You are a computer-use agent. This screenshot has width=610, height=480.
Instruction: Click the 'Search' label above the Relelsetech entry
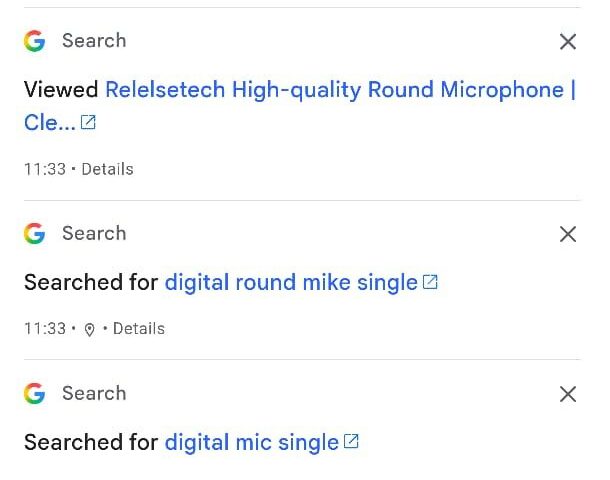point(94,41)
